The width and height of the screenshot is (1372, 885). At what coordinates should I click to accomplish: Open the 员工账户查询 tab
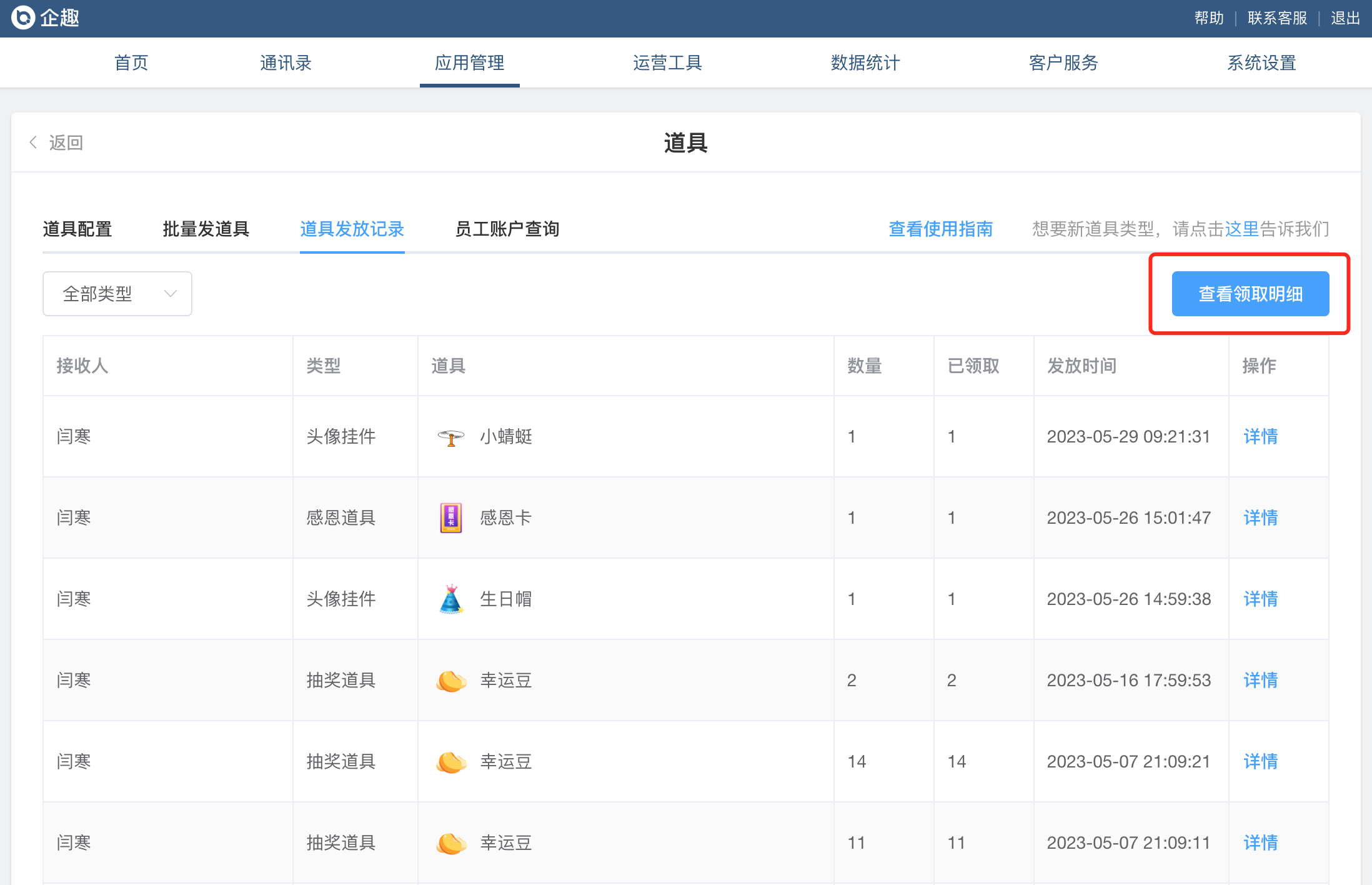tap(507, 229)
